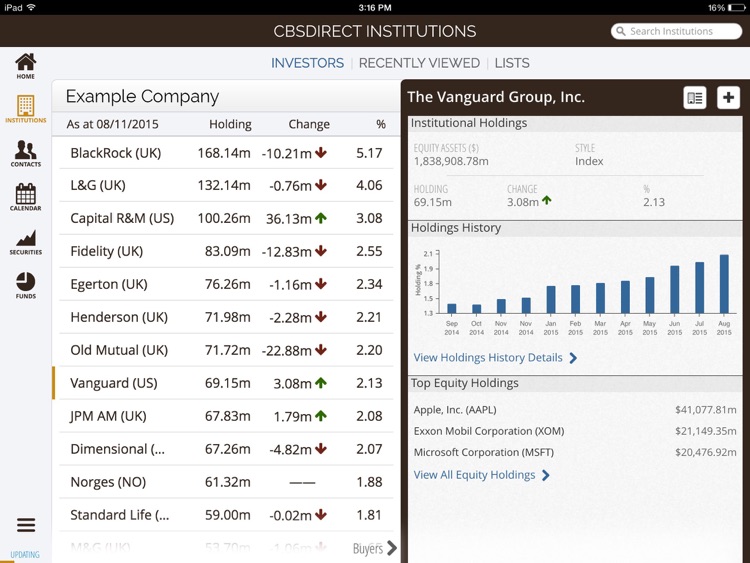This screenshot has width=750, height=563.
Task: Tap the Sep 2014 chart bar
Action: pyautogui.click(x=452, y=309)
